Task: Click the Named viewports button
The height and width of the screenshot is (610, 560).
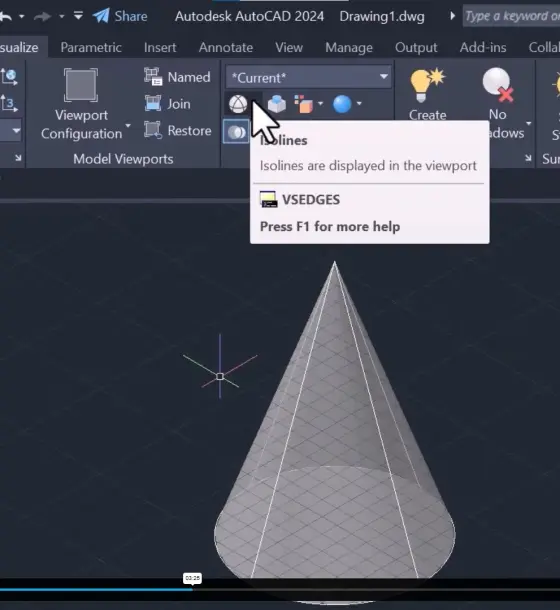Action: coord(177,77)
